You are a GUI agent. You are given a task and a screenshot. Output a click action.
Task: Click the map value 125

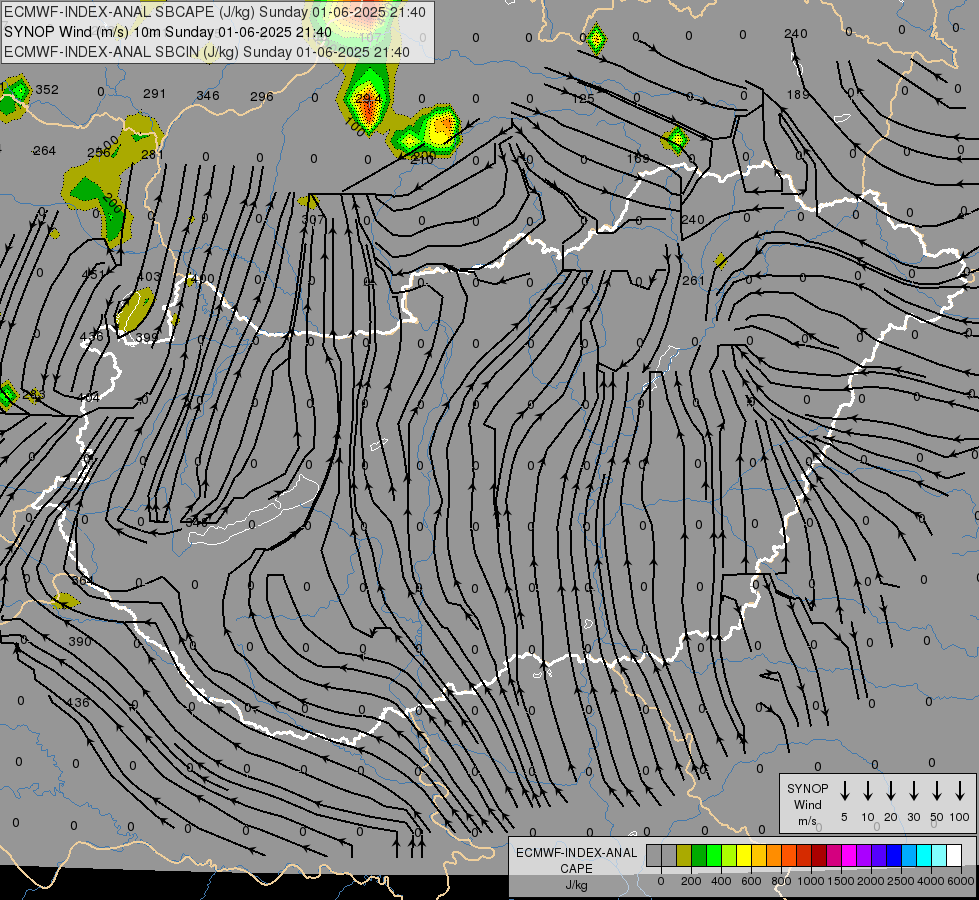(583, 99)
